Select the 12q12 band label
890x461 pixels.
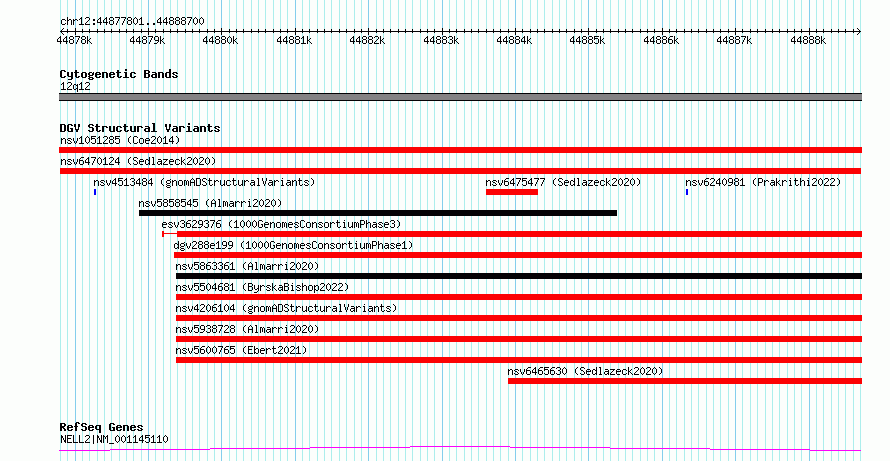click(75, 86)
